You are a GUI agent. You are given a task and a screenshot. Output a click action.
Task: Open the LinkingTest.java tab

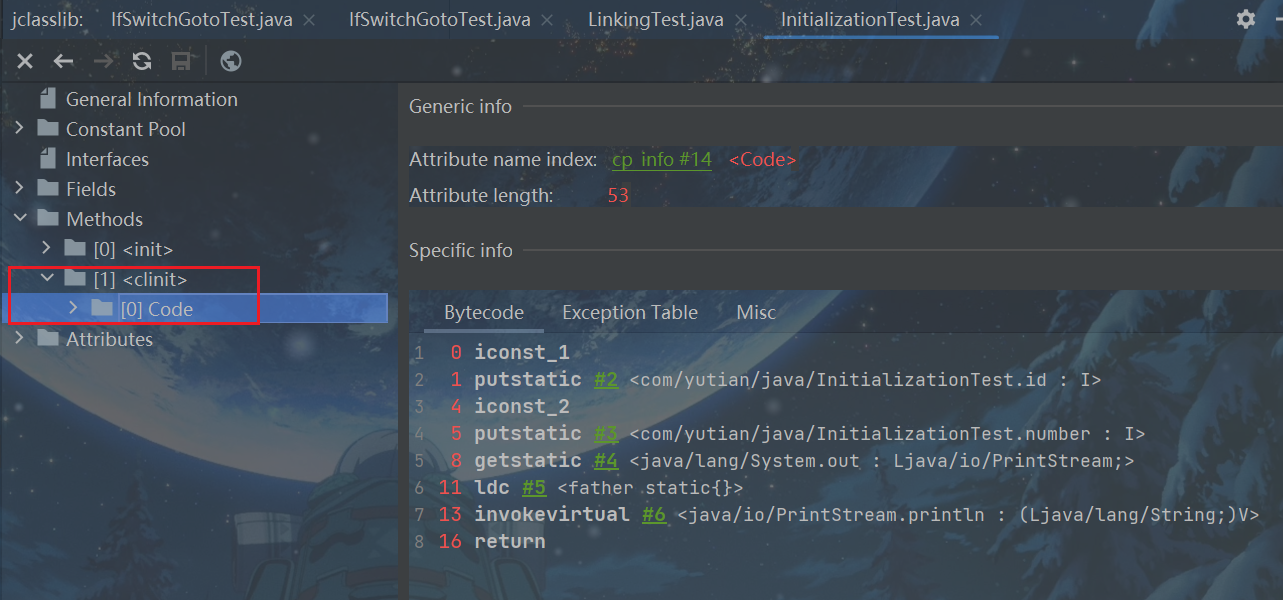click(x=655, y=20)
